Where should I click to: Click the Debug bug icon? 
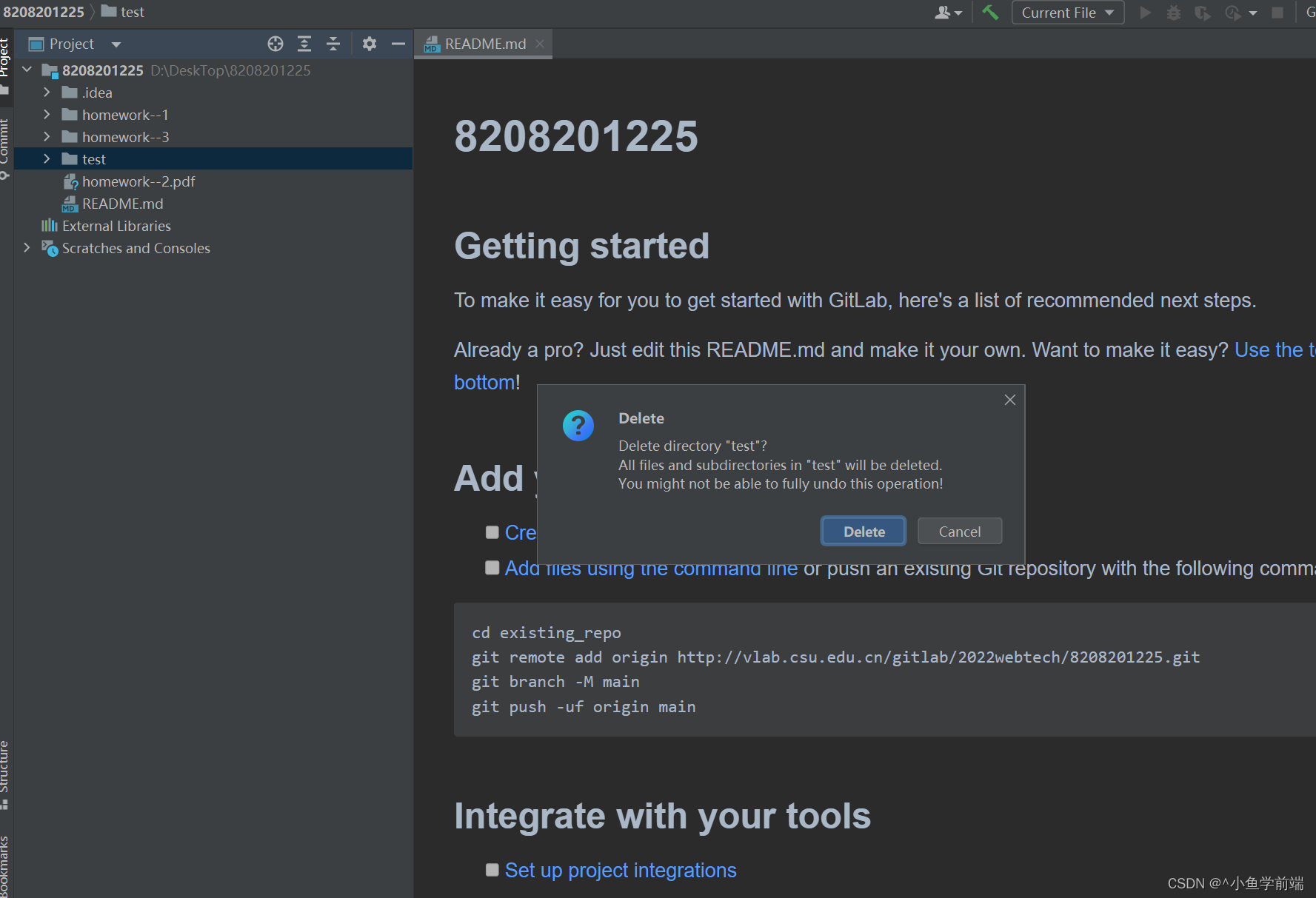pos(1174,13)
